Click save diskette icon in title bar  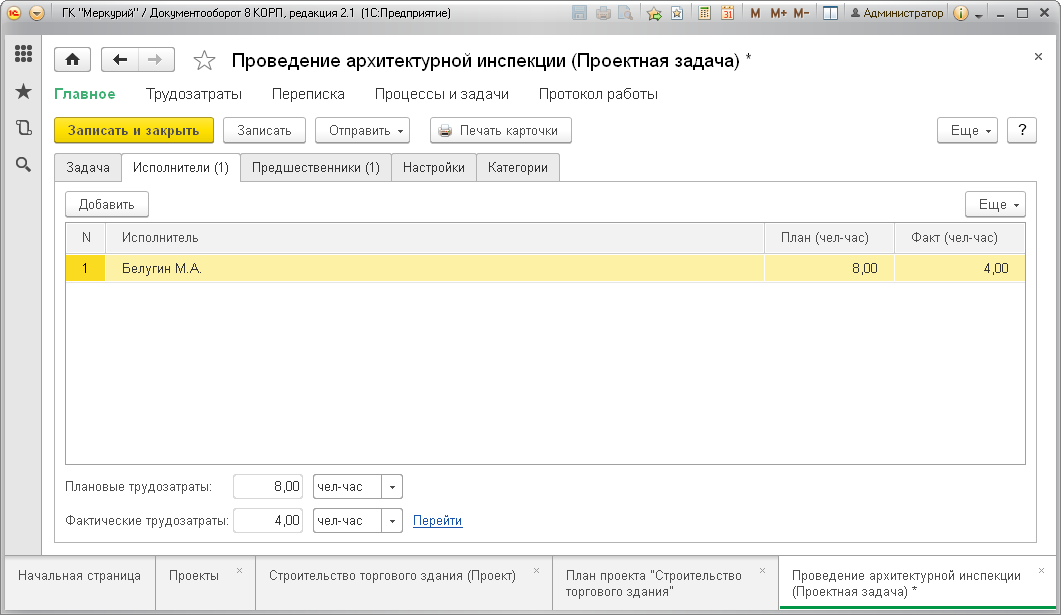click(x=579, y=13)
